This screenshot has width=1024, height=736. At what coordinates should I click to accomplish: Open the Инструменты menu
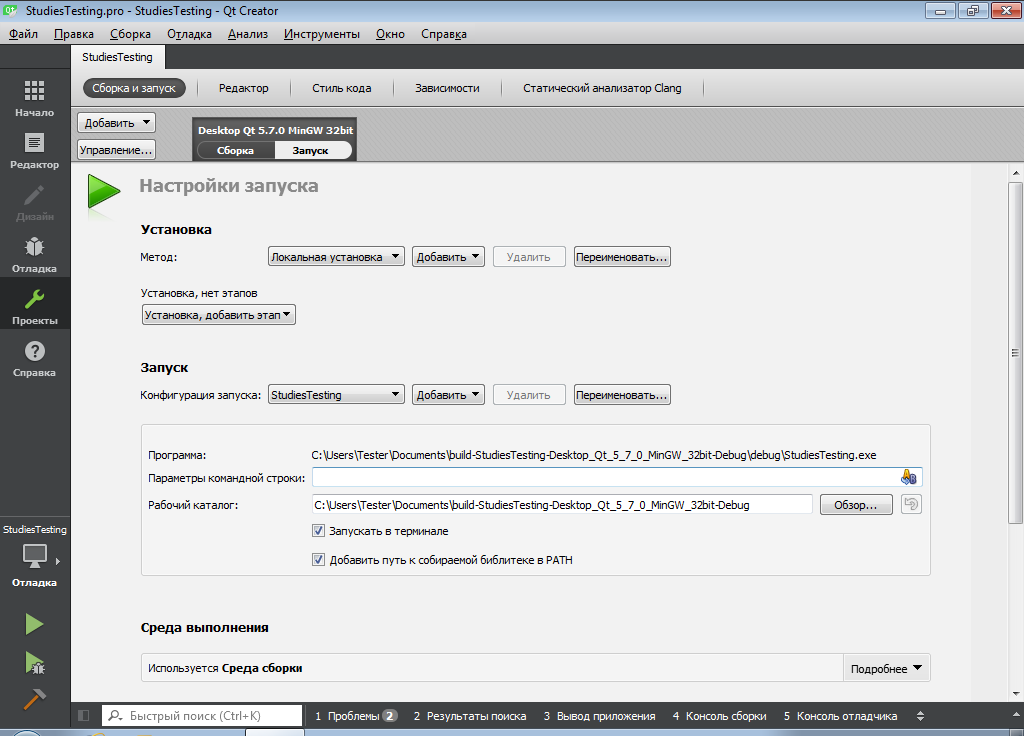pyautogui.click(x=321, y=34)
